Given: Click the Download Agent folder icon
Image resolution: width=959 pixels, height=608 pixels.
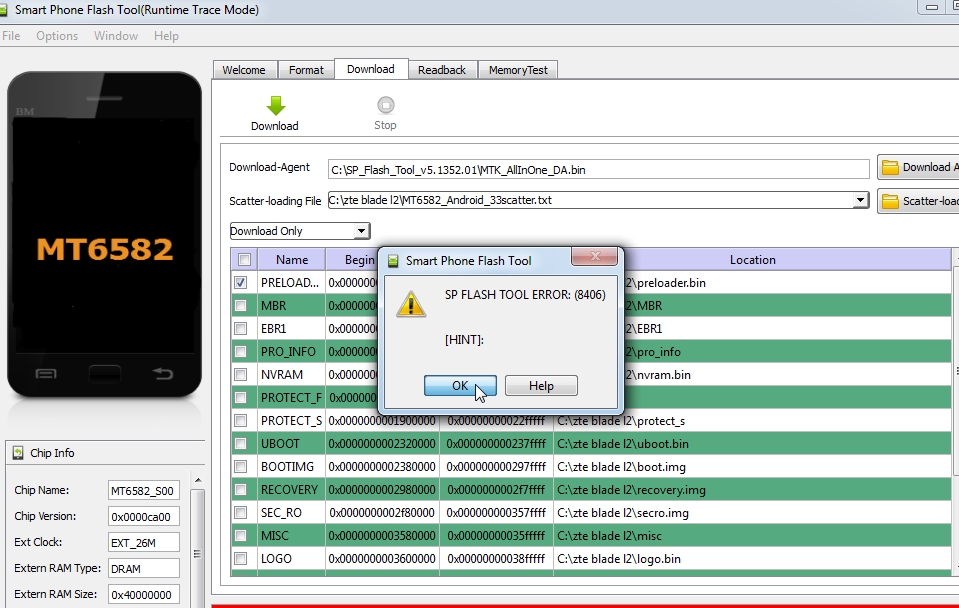Looking at the screenshot, I should pyautogui.click(x=889, y=168).
